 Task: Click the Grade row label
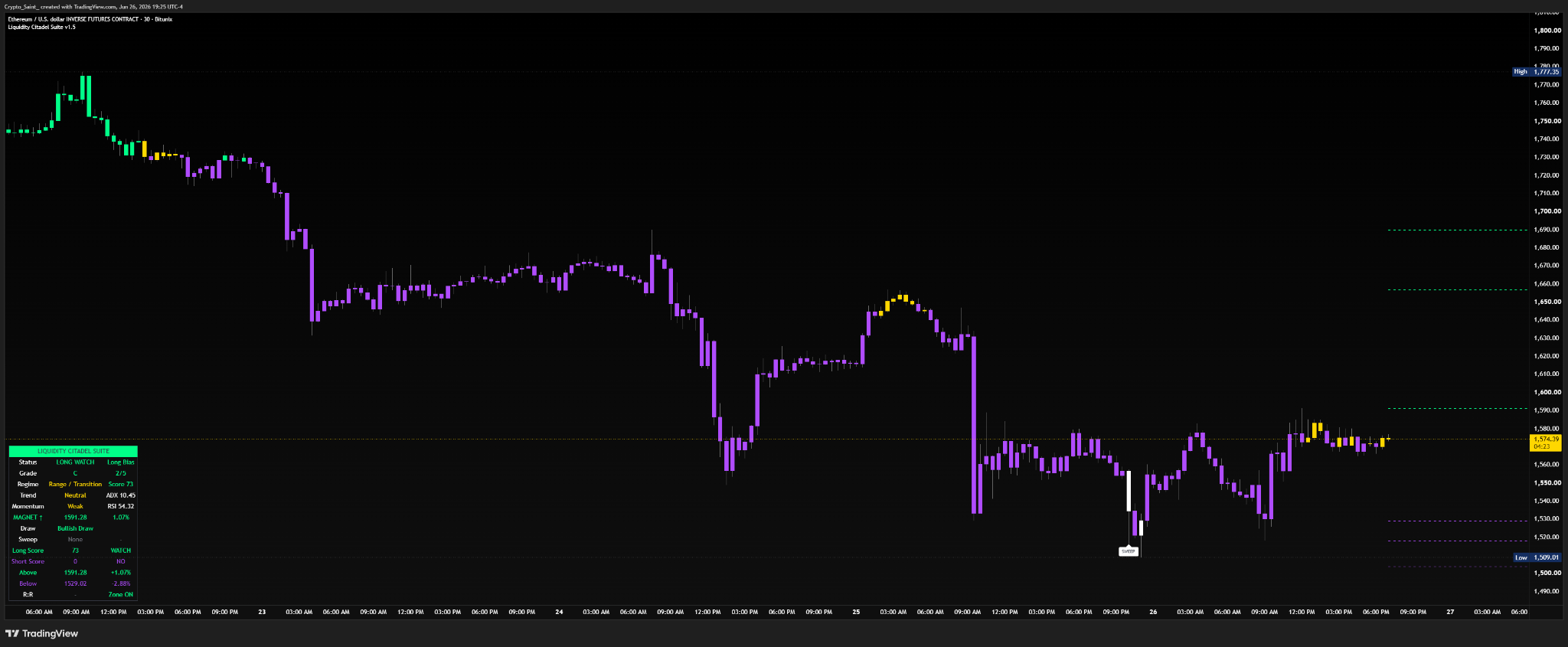[x=28, y=473]
